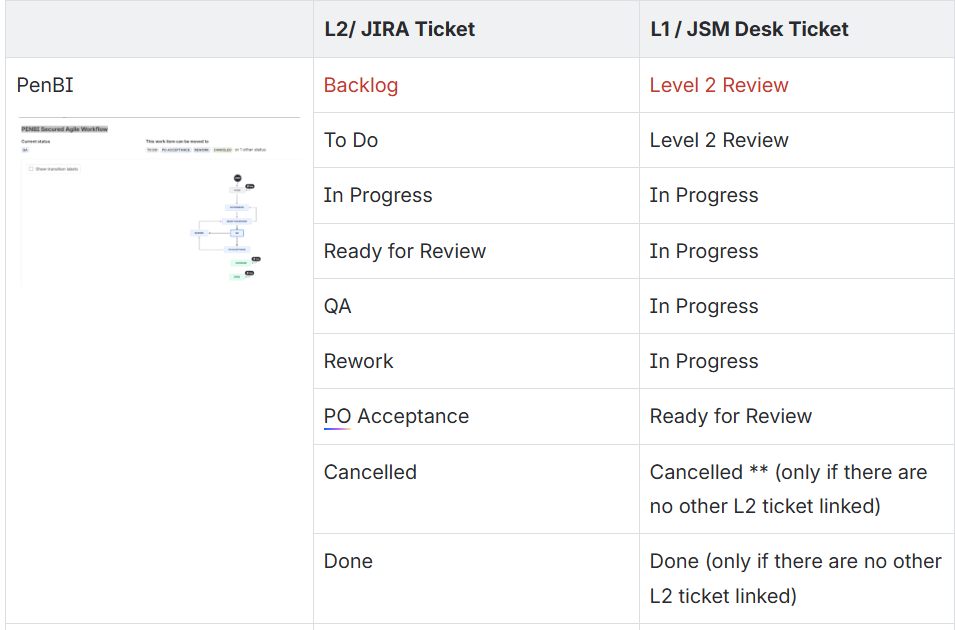This screenshot has height=630, width=955.
Task: Click the L1 / JSM Desk Ticket header
Action: (x=749, y=29)
